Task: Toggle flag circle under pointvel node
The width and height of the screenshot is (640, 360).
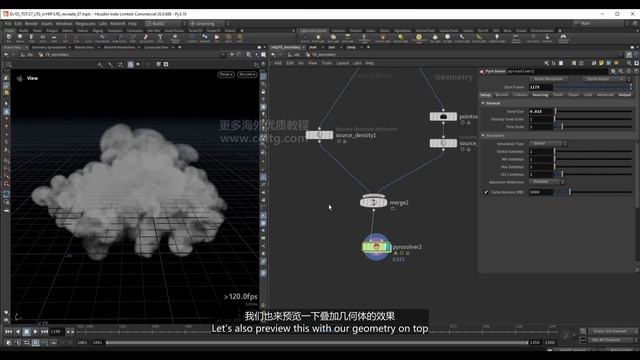Action: point(462,122)
